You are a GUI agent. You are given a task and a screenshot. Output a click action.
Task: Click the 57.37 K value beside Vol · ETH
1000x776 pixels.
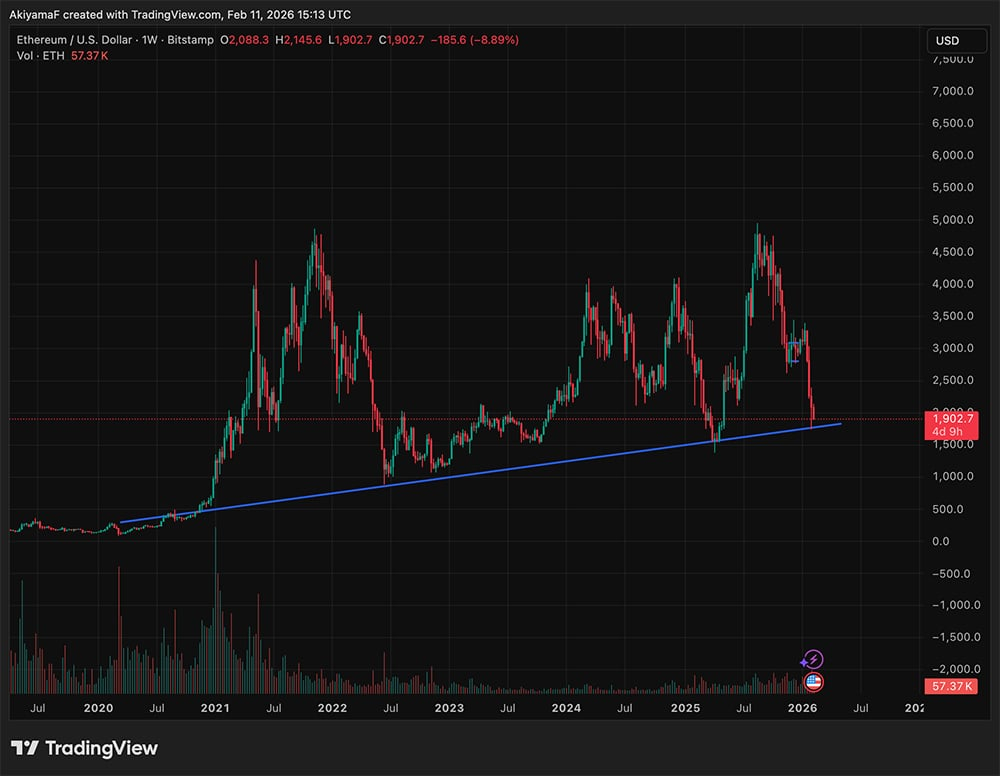(x=89, y=55)
